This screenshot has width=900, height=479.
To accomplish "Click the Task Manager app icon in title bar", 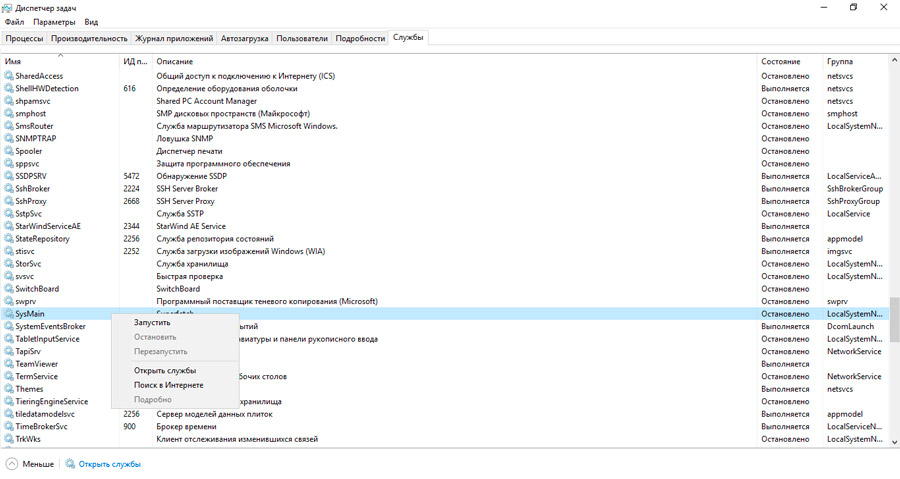I will [x=8, y=7].
